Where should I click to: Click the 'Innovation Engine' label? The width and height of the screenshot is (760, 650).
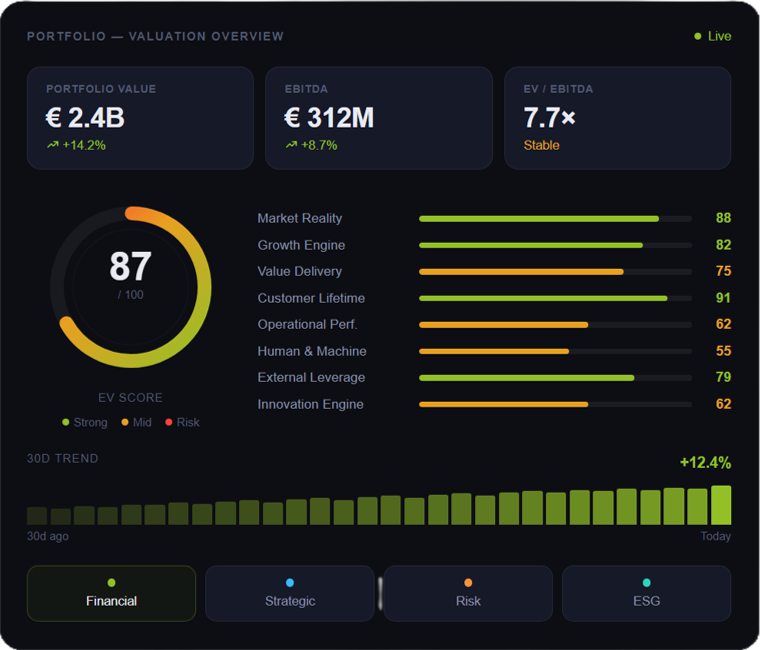[x=310, y=404]
